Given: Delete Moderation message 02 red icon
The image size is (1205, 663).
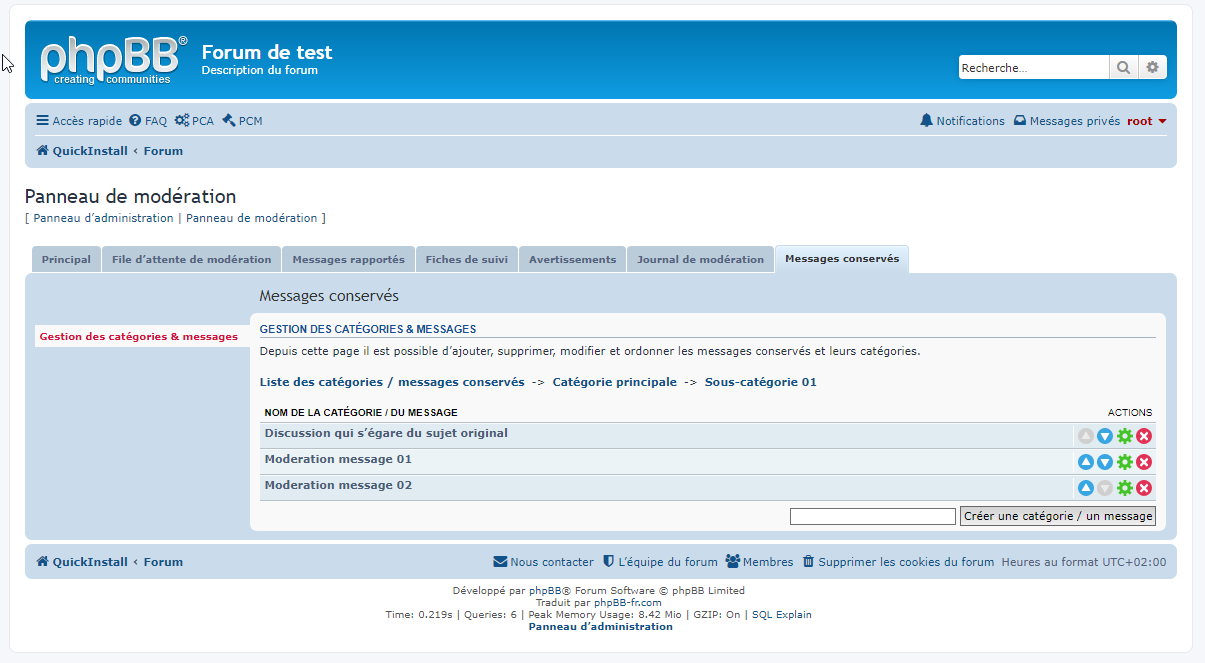Looking at the screenshot, I should point(1144,488).
